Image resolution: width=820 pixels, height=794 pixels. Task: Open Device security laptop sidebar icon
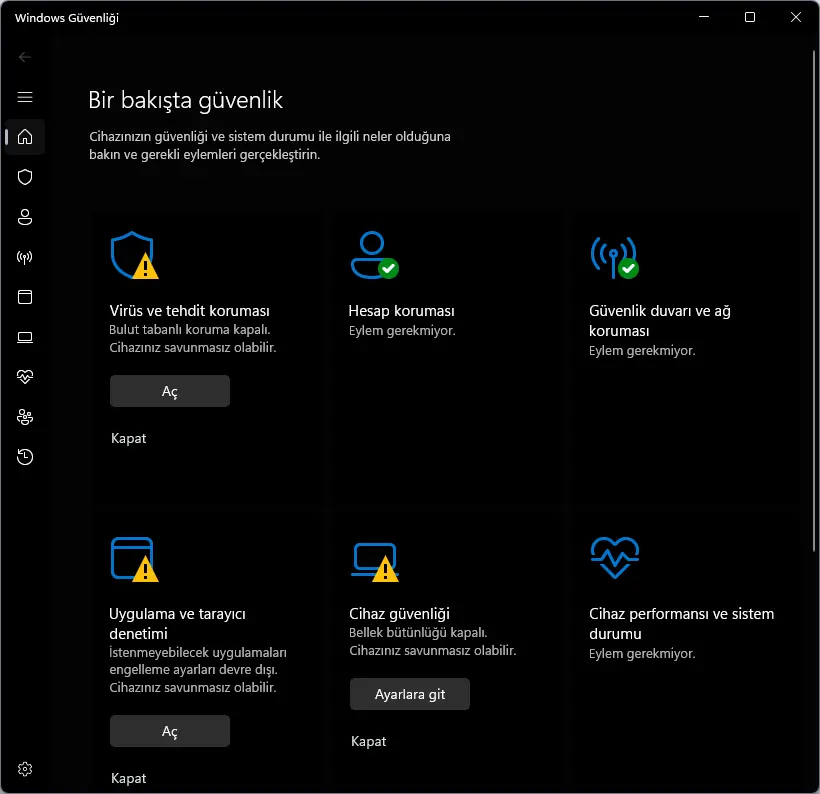tap(25, 337)
